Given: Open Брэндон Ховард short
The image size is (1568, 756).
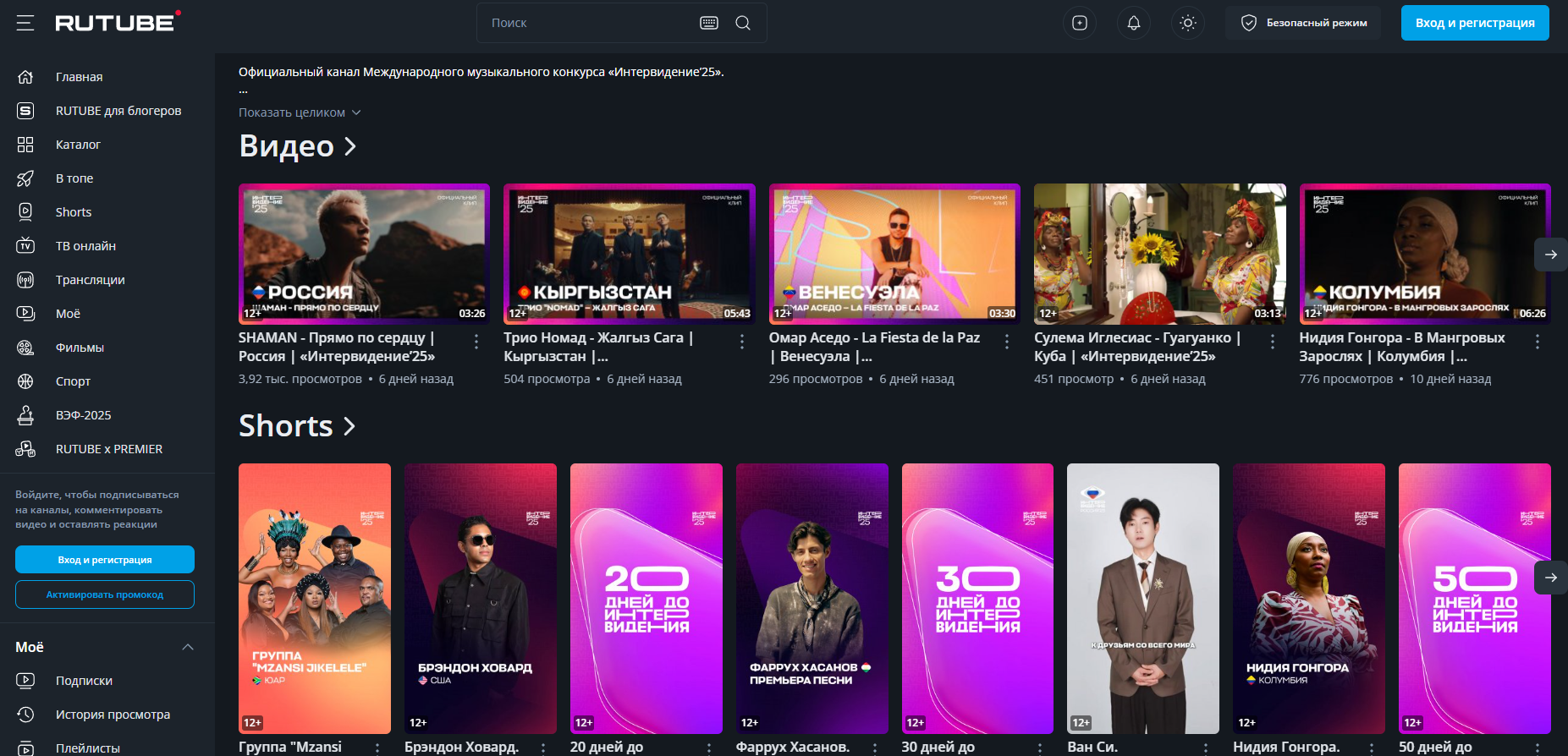Looking at the screenshot, I should click(481, 599).
